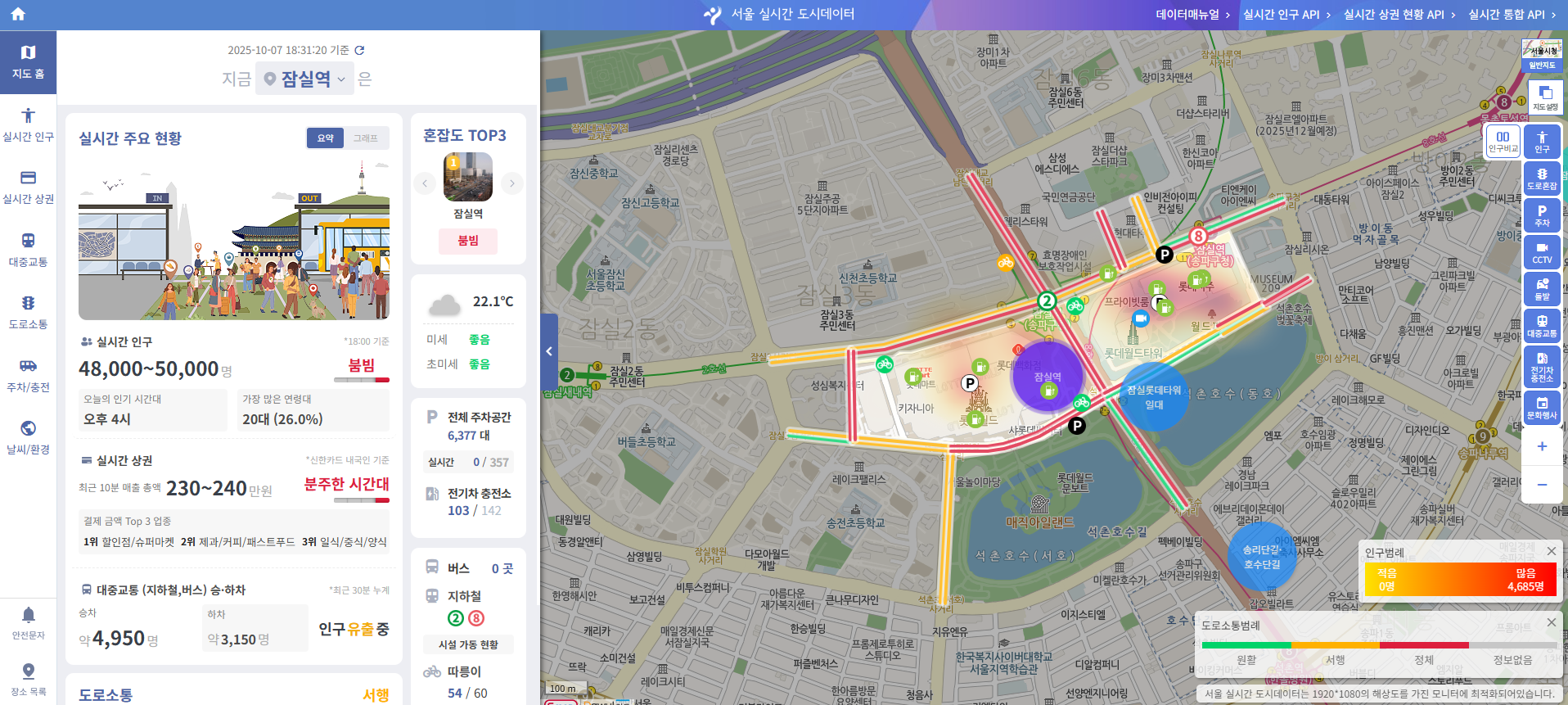Toggle 문화행사 map layer

click(1542, 407)
